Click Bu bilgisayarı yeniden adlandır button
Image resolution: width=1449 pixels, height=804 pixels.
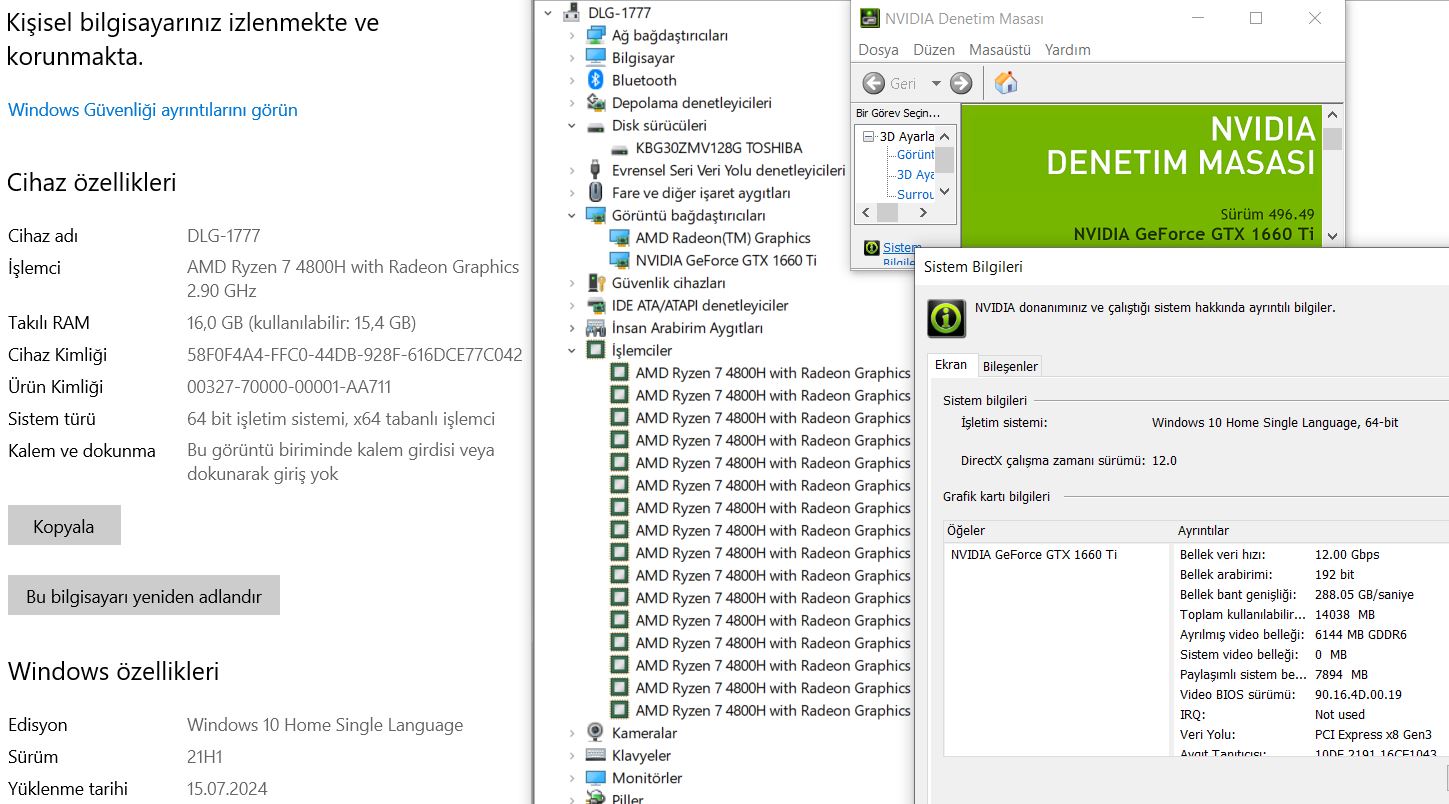(x=144, y=596)
